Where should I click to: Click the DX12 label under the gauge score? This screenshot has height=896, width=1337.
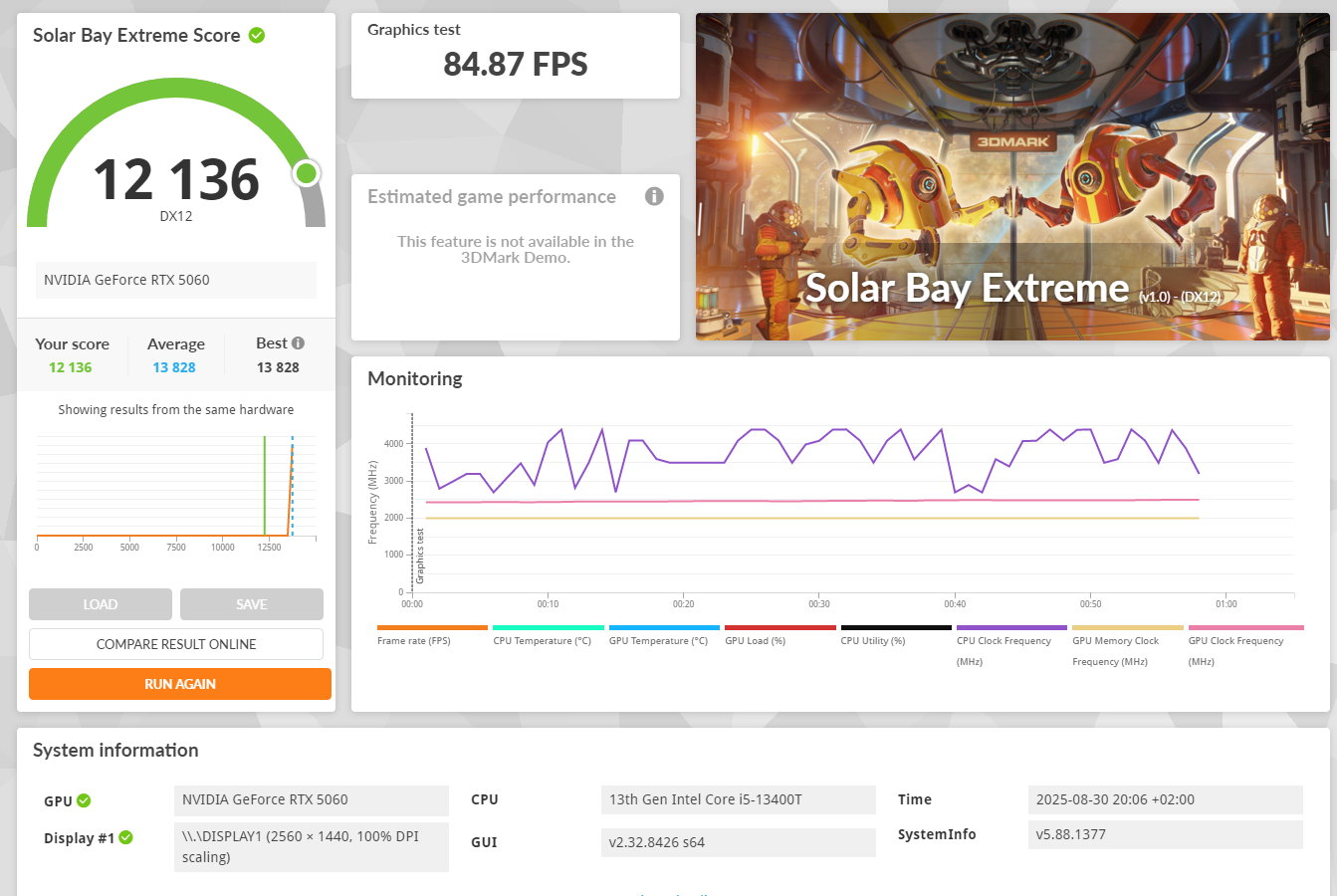[x=176, y=216]
